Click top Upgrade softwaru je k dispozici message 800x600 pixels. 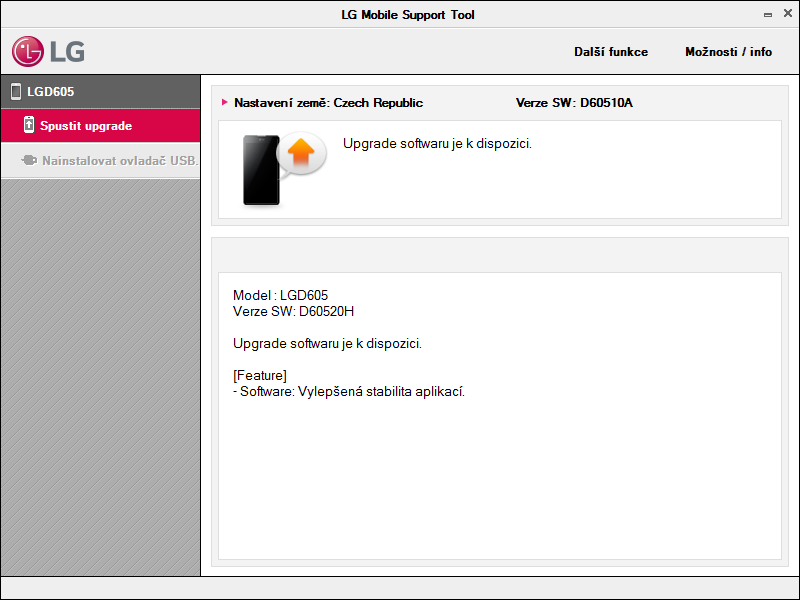[437, 143]
